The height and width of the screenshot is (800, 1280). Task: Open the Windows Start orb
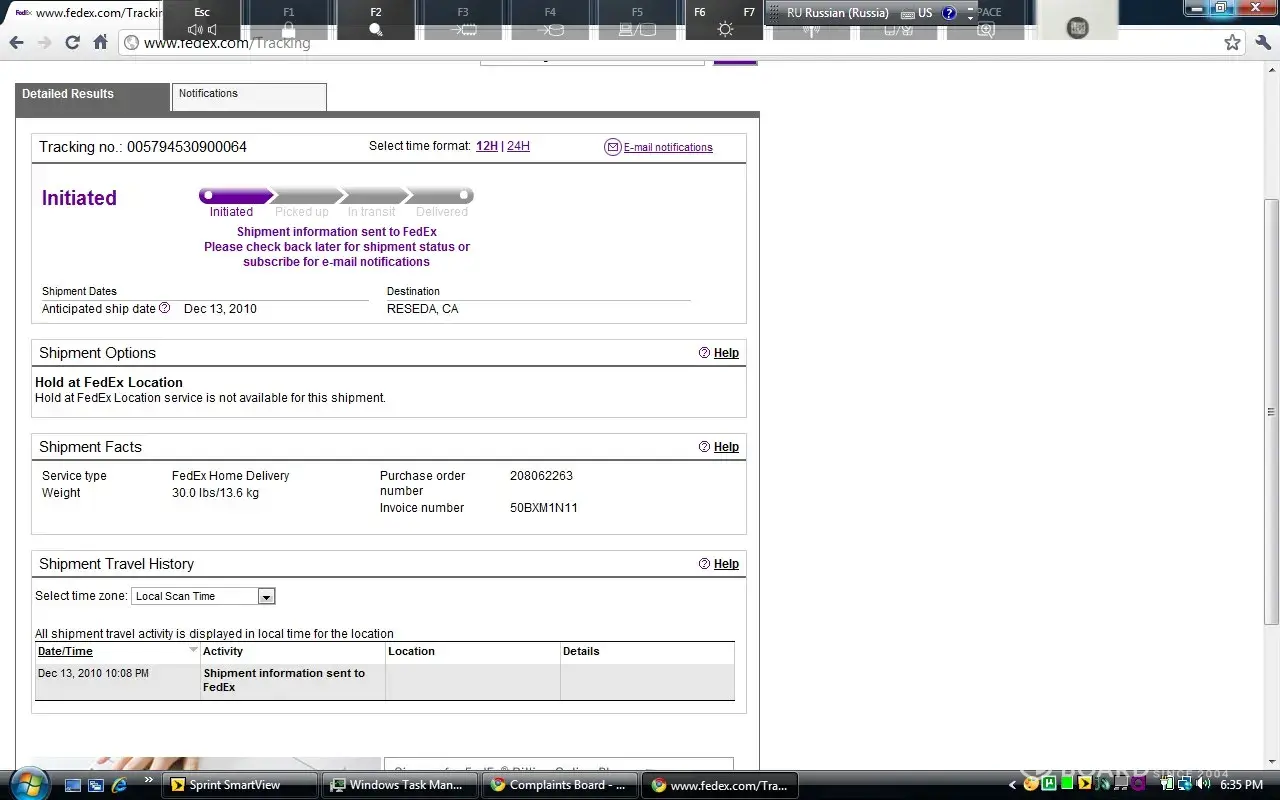pos(27,783)
